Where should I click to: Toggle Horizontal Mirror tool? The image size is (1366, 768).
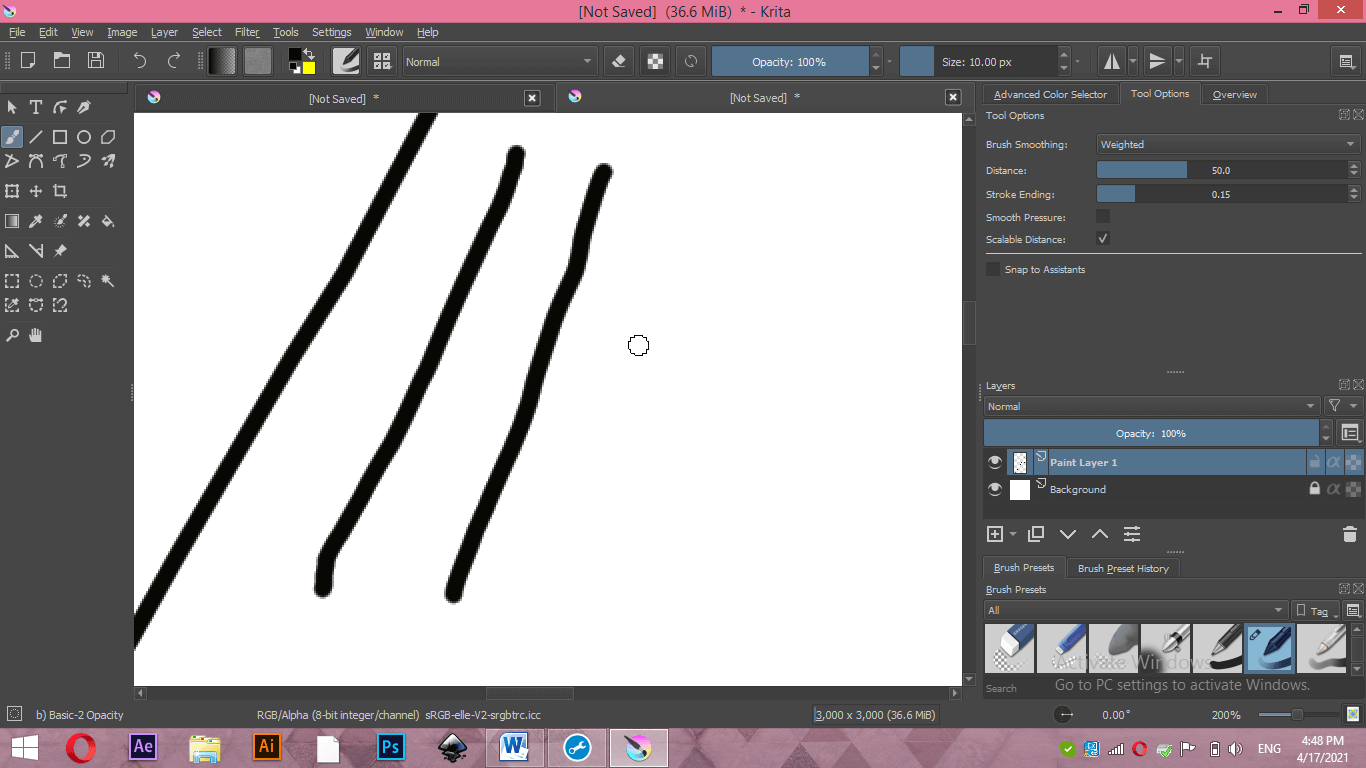(1112, 61)
